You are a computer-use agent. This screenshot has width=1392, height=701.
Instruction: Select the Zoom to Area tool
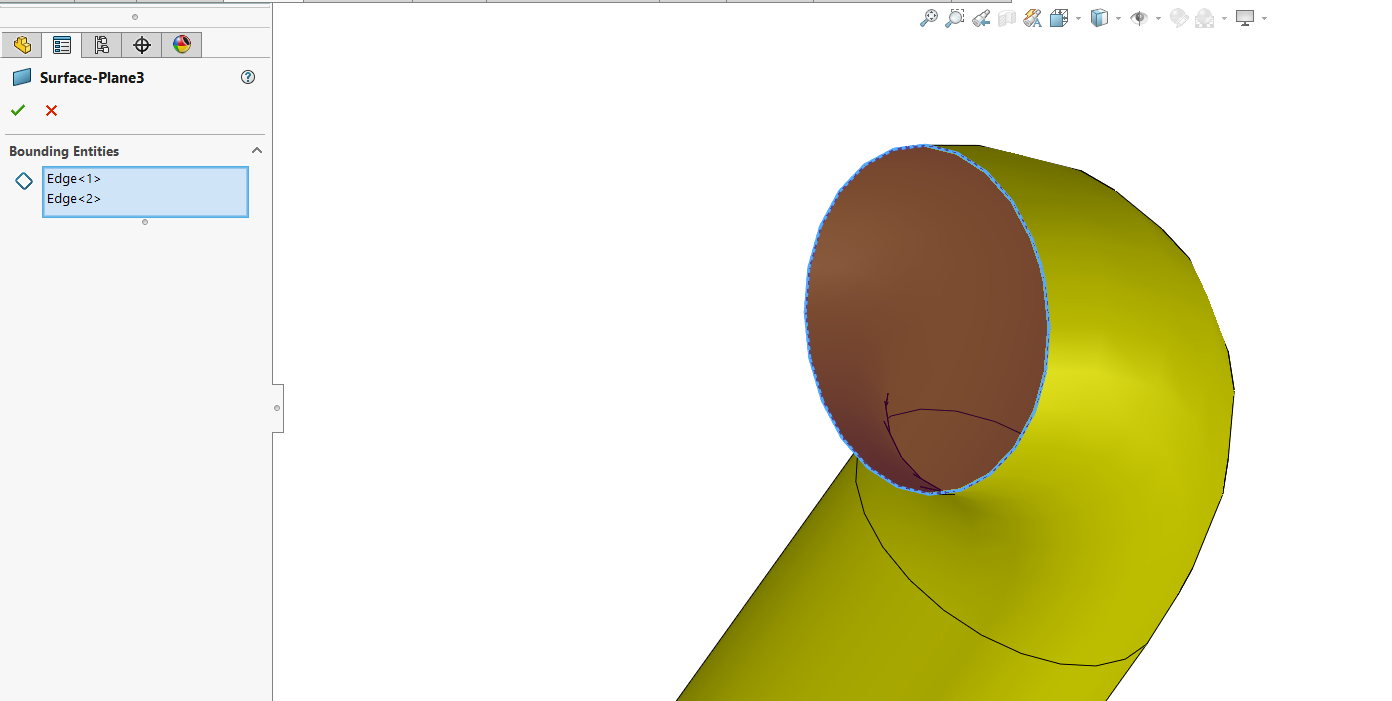pos(955,18)
